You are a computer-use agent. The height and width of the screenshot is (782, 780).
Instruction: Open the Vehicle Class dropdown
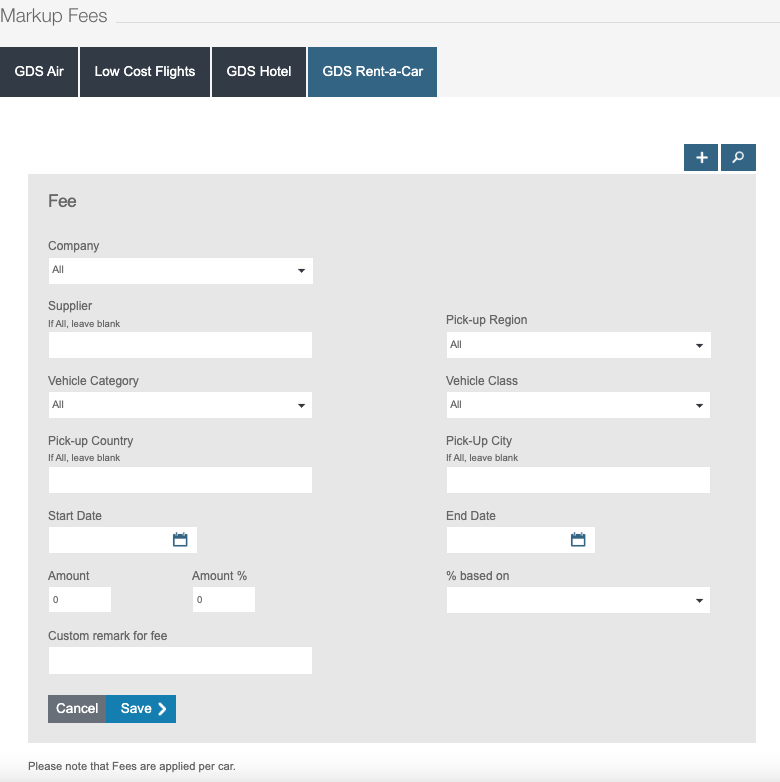point(578,405)
